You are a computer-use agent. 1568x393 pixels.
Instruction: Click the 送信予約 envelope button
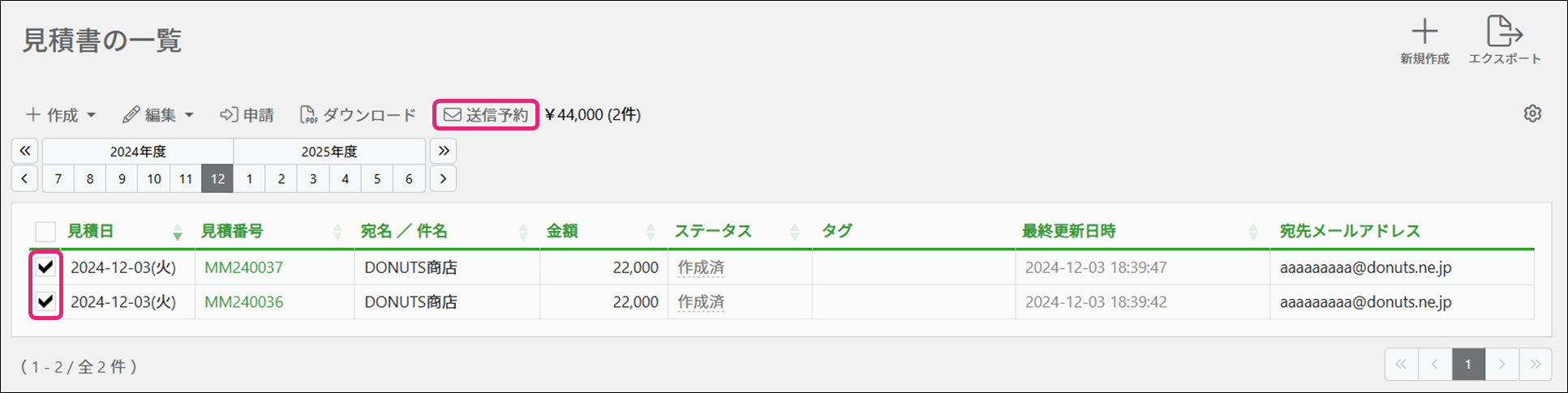tap(486, 115)
